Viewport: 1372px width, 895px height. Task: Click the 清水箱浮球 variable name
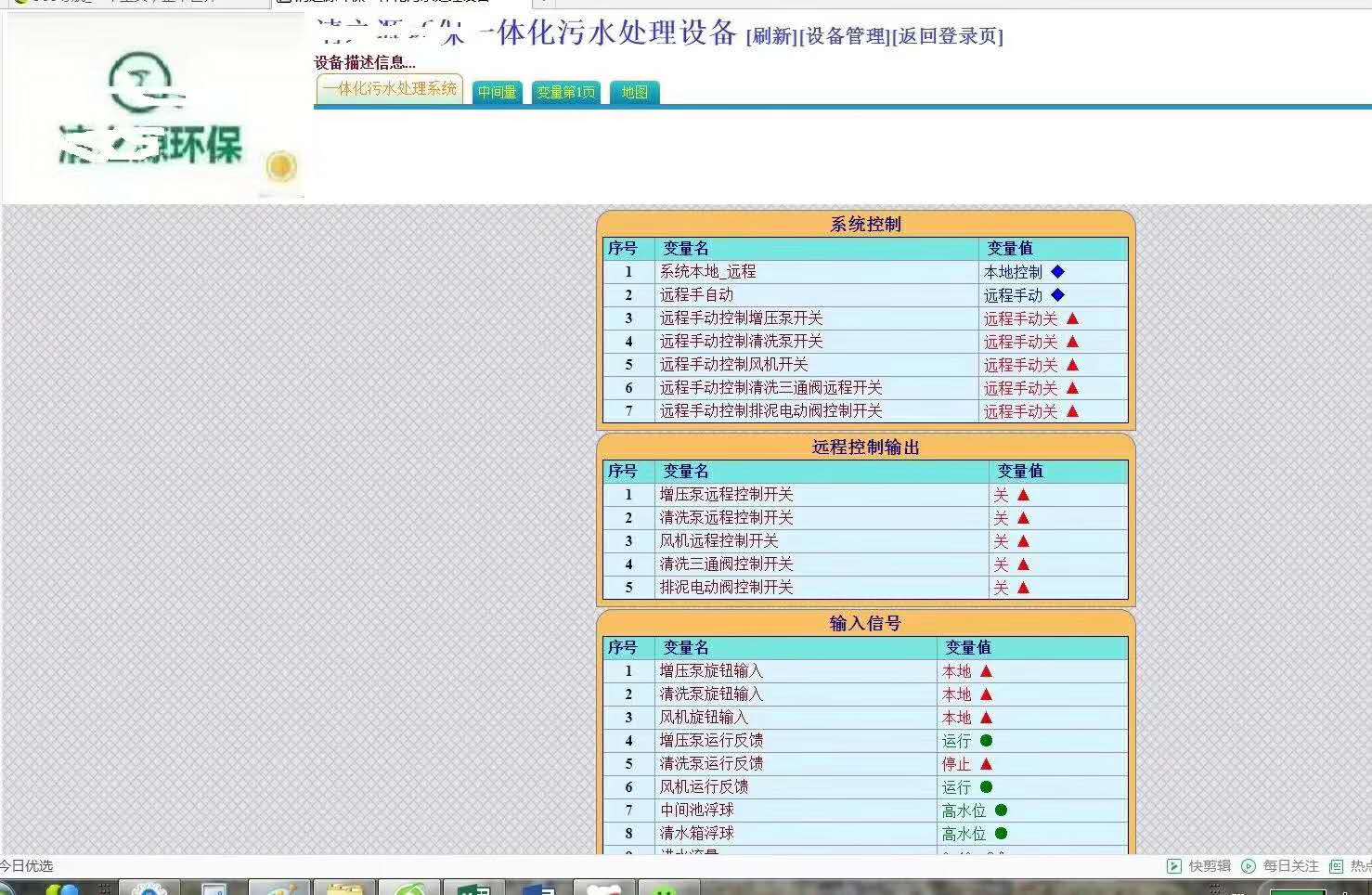tap(697, 834)
